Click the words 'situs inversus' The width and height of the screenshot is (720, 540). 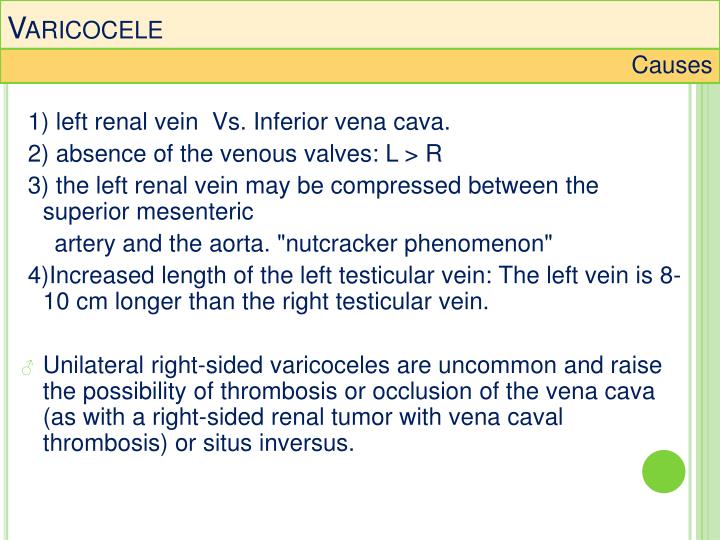[x=278, y=444]
